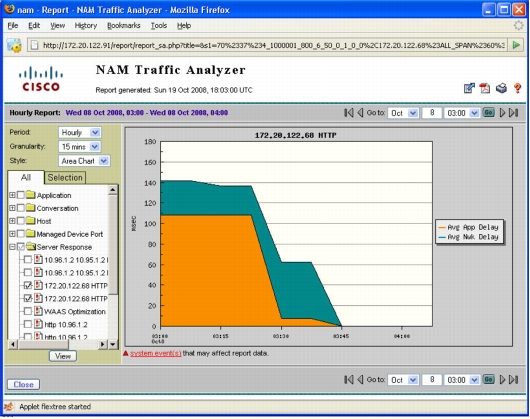
Task: Open the red question mark help icon
Action: coord(517,88)
